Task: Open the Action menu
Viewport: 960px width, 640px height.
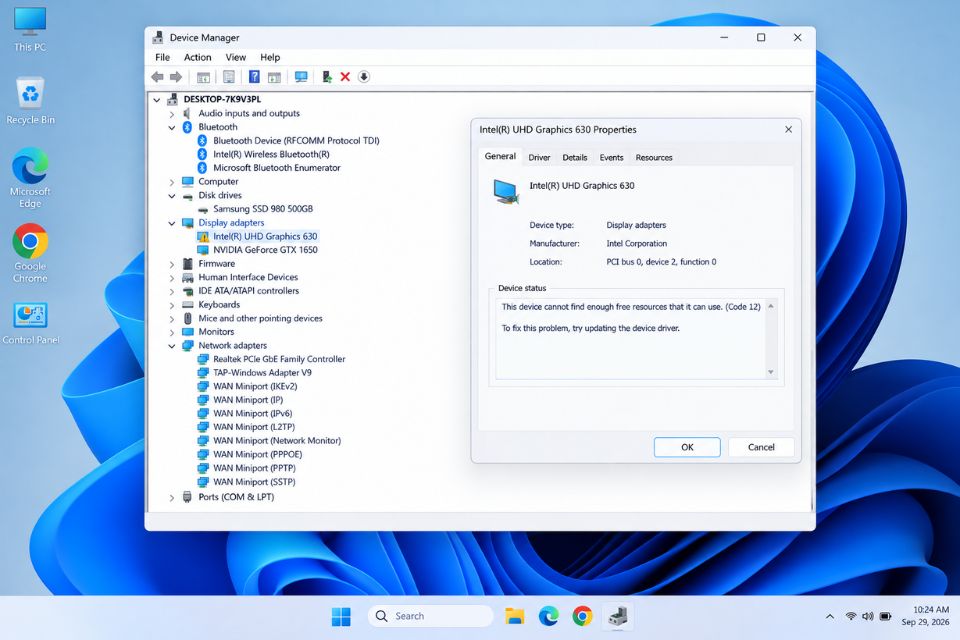Action: (x=197, y=57)
